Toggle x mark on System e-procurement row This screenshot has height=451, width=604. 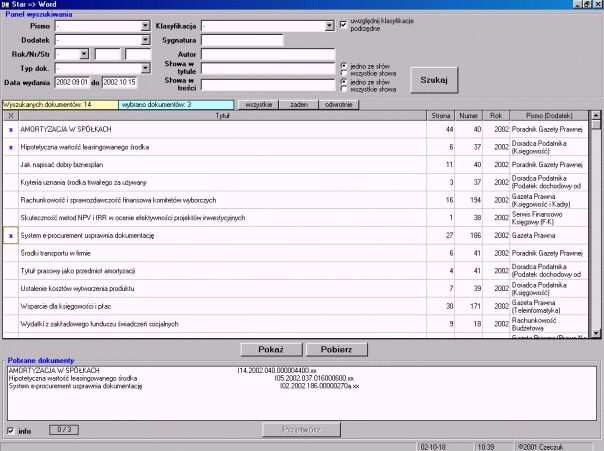pos(10,235)
